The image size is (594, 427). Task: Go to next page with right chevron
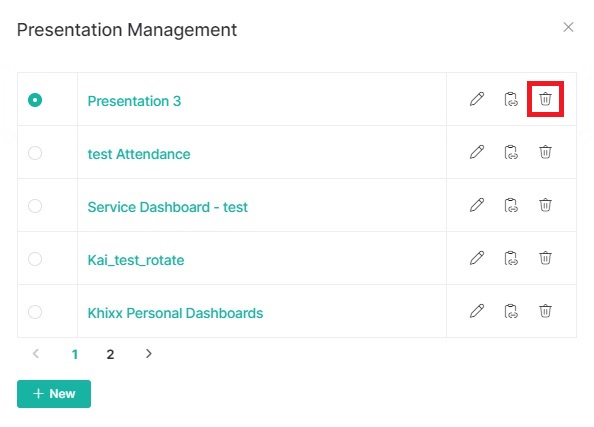tap(148, 353)
